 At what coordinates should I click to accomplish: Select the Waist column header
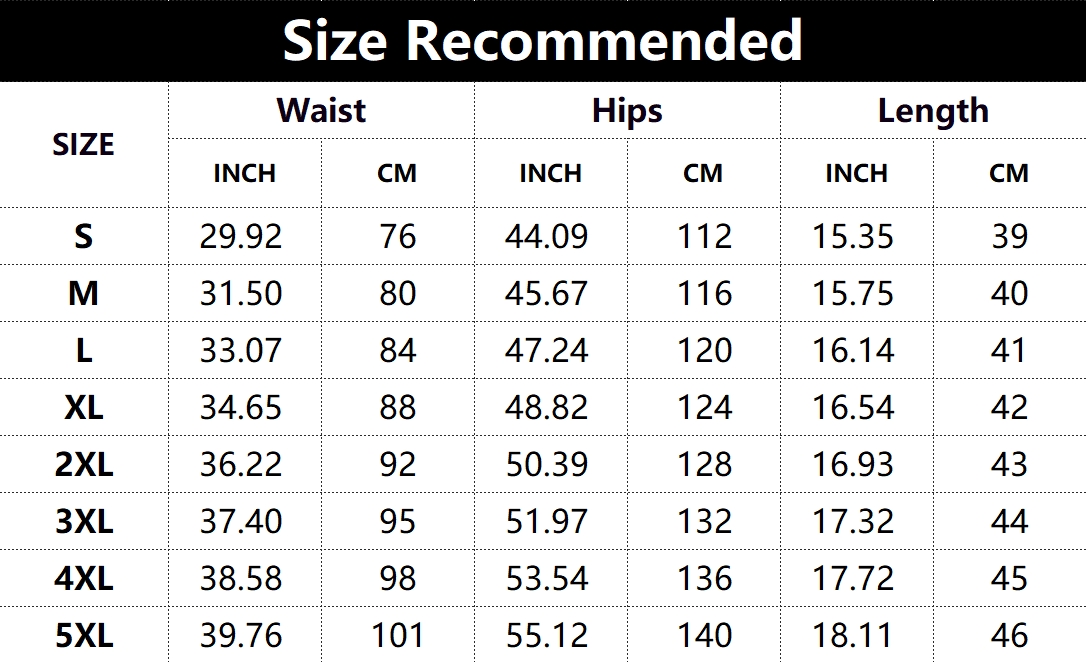(x=321, y=110)
